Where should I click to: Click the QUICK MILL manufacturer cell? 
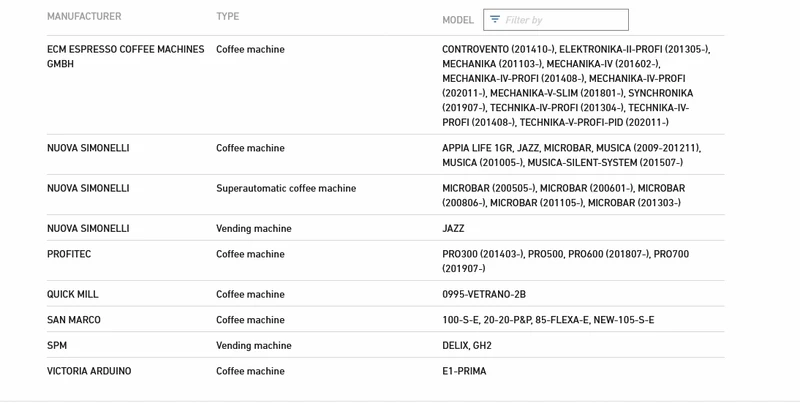click(72, 294)
